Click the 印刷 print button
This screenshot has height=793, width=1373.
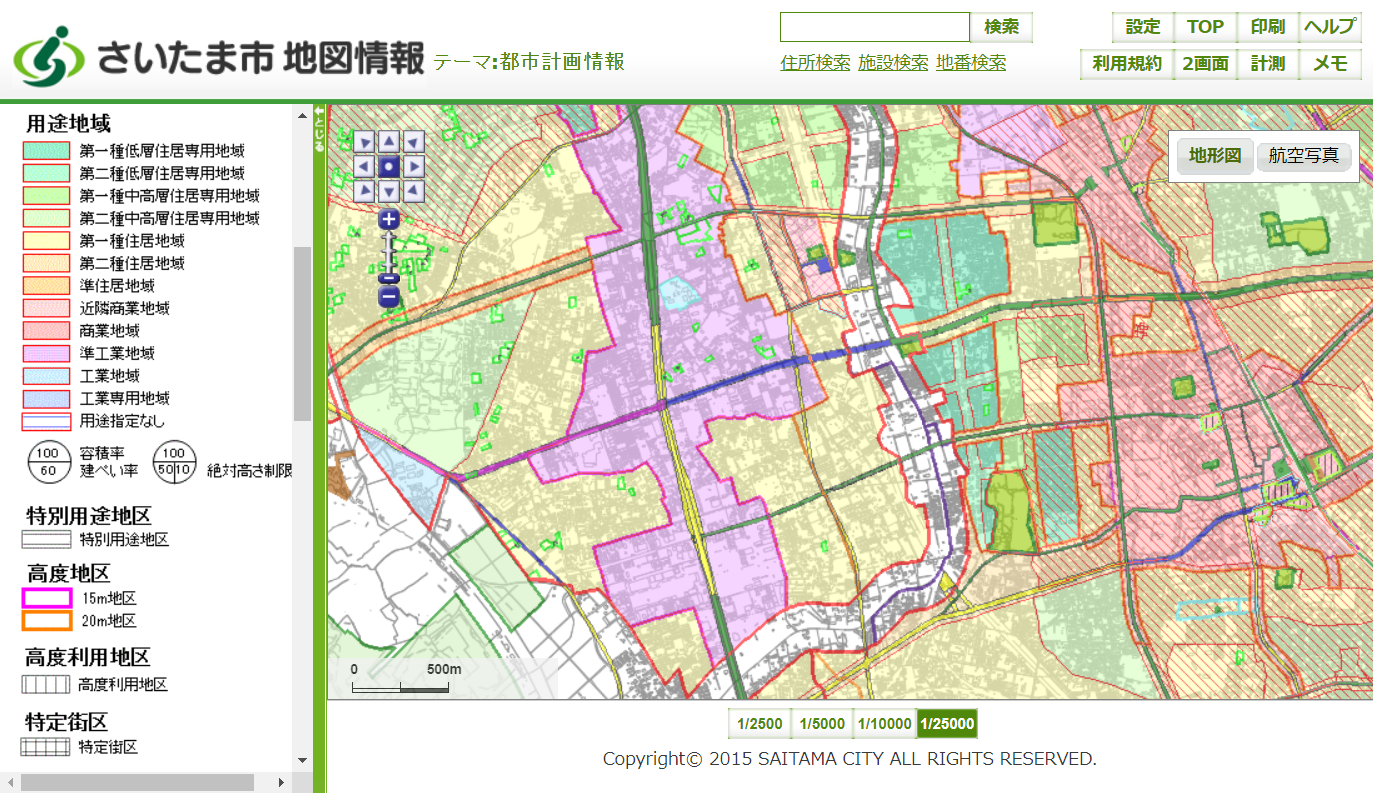(1267, 26)
